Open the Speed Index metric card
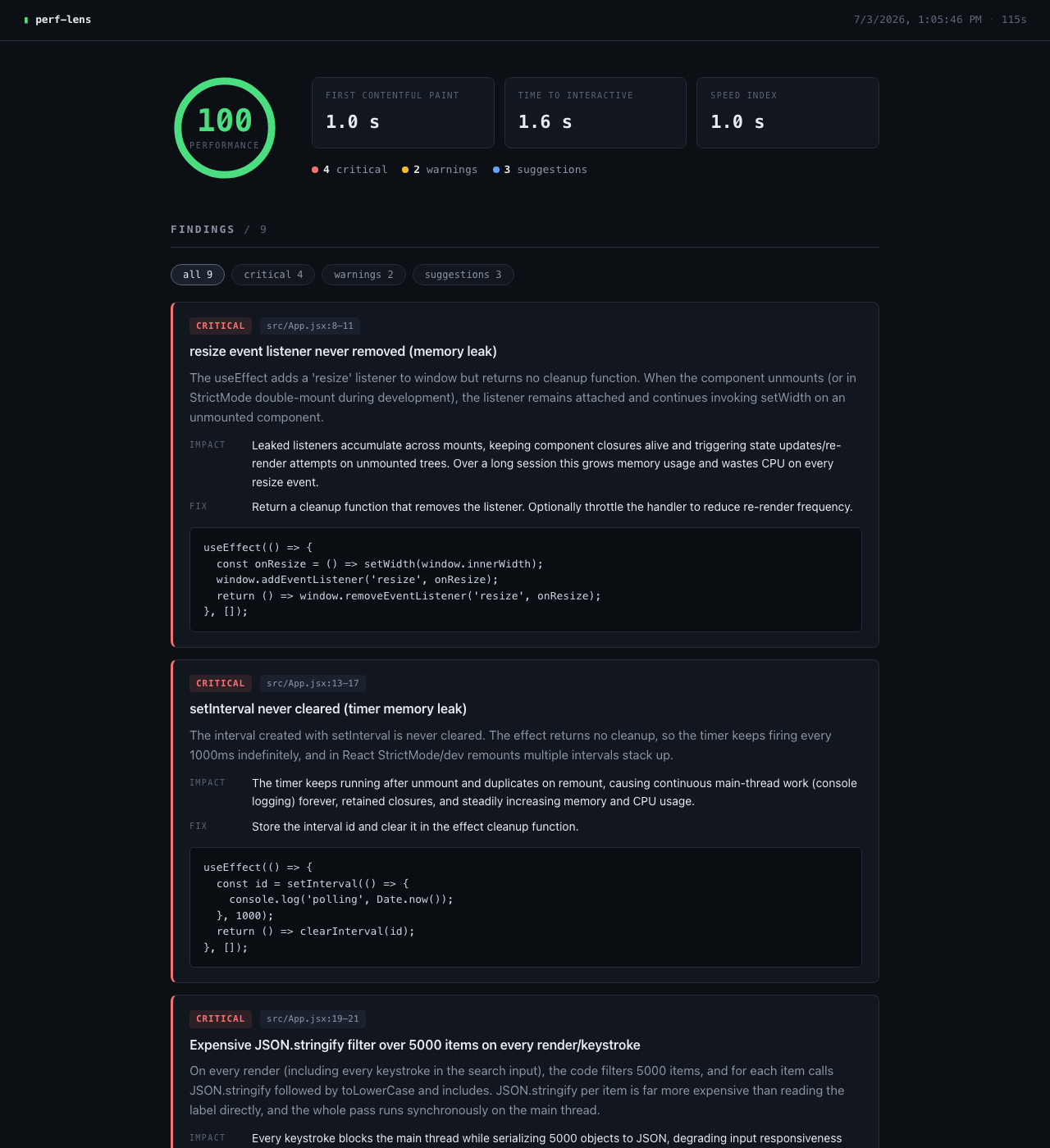The image size is (1050, 1148). pos(787,112)
